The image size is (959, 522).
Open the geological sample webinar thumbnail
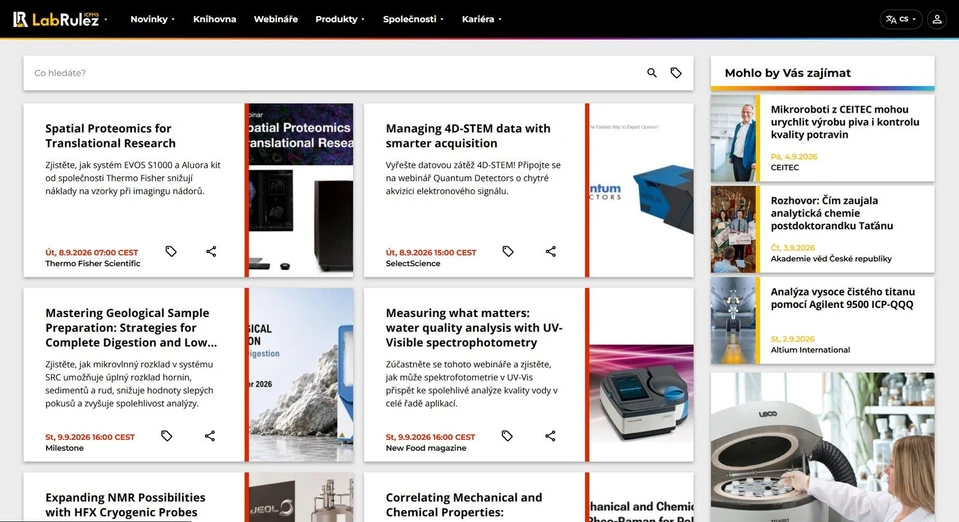point(301,375)
